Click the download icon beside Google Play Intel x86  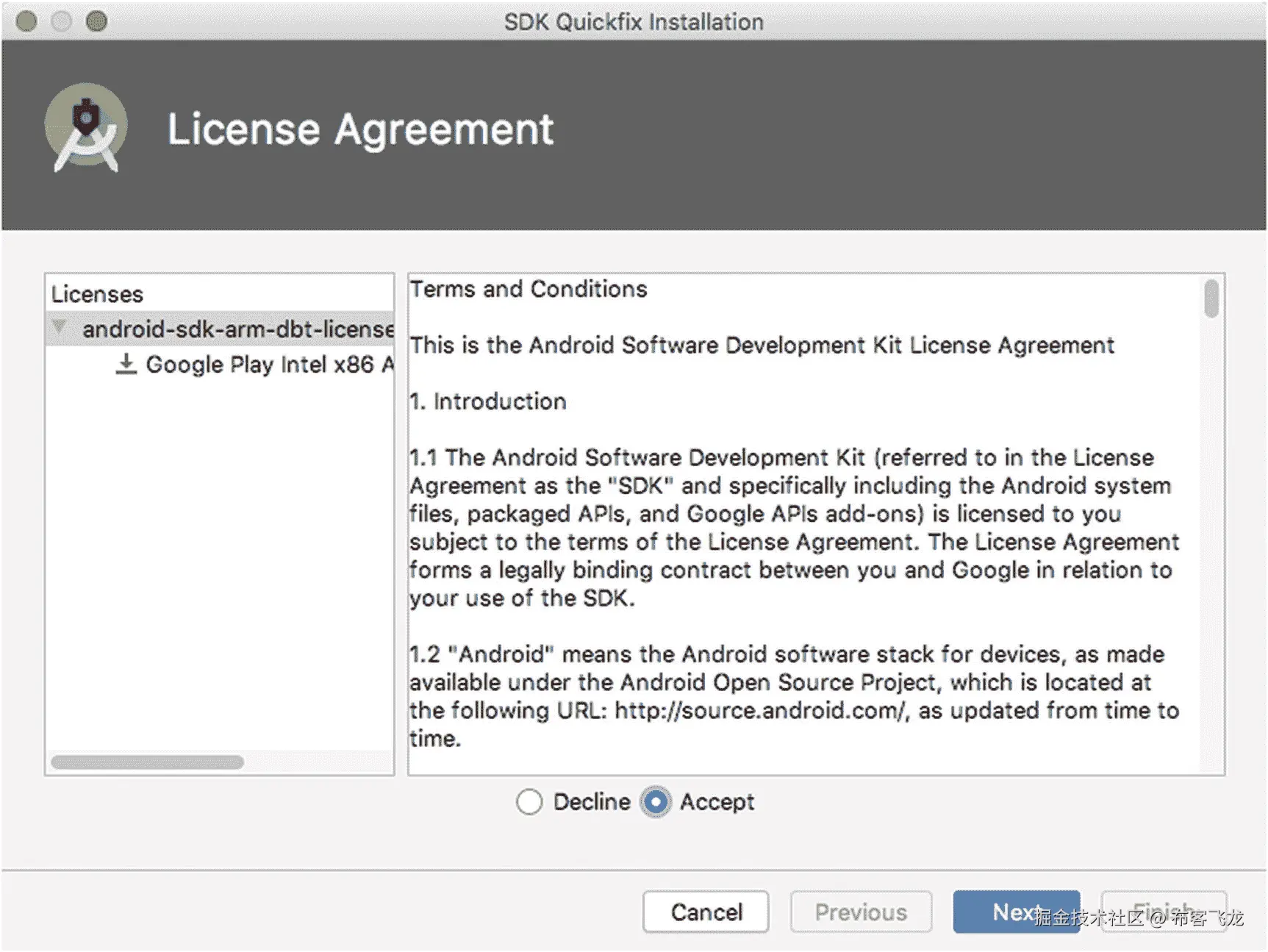coord(126,364)
